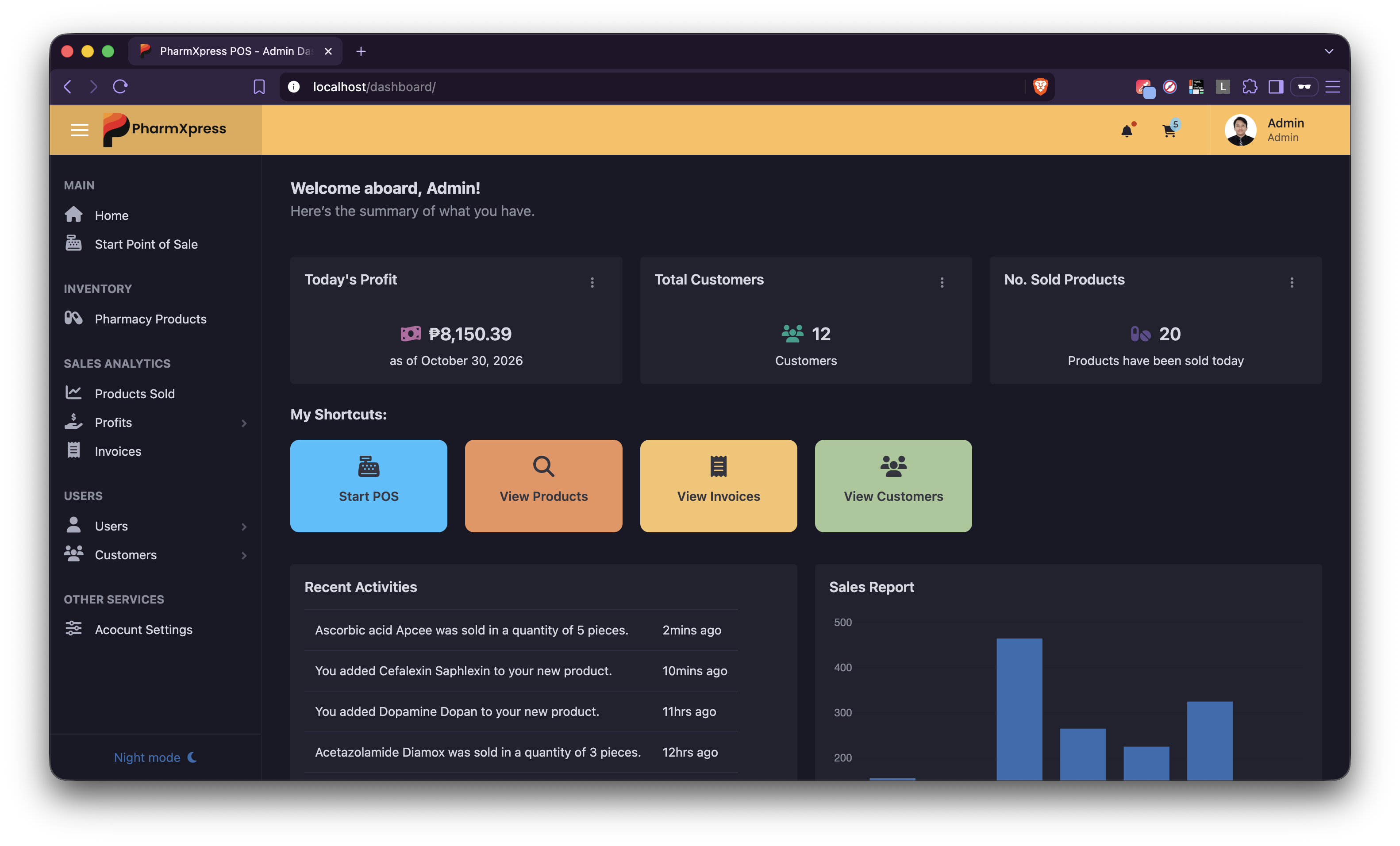
Task: Select the Cefalexin Saphlexin activity row
Action: click(x=521, y=671)
